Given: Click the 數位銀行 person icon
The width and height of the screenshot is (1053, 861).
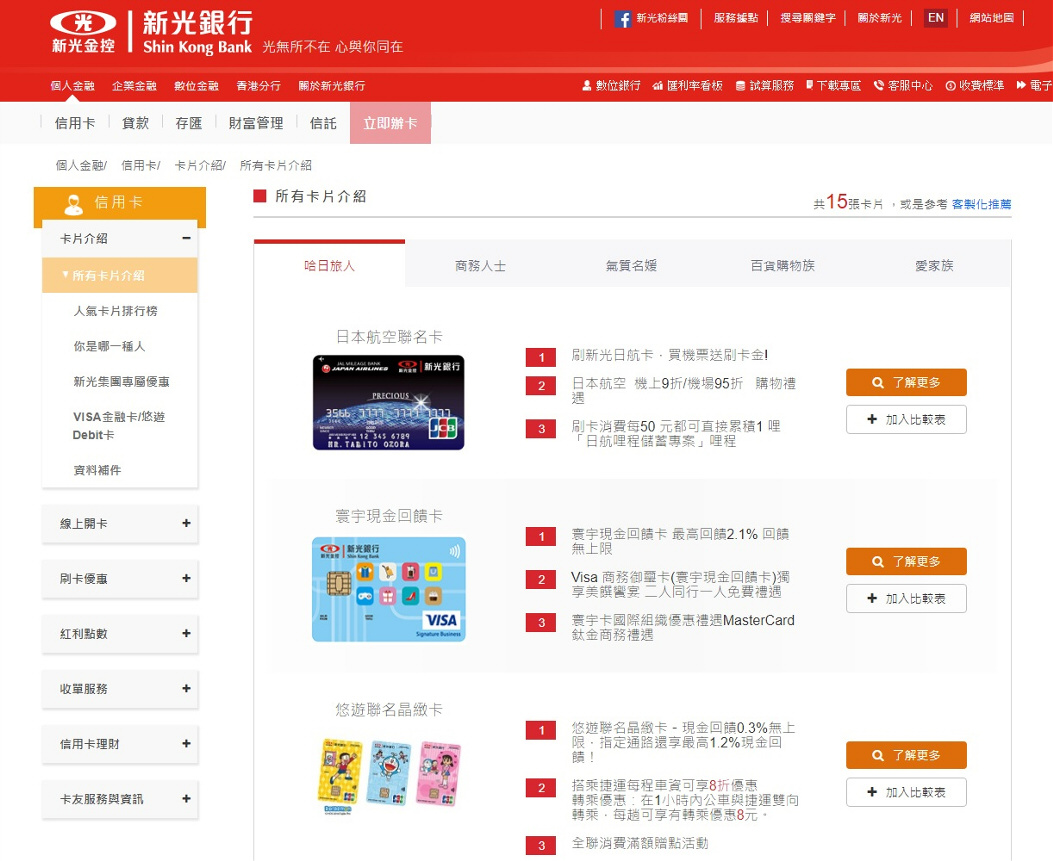Looking at the screenshot, I should pyautogui.click(x=587, y=85).
